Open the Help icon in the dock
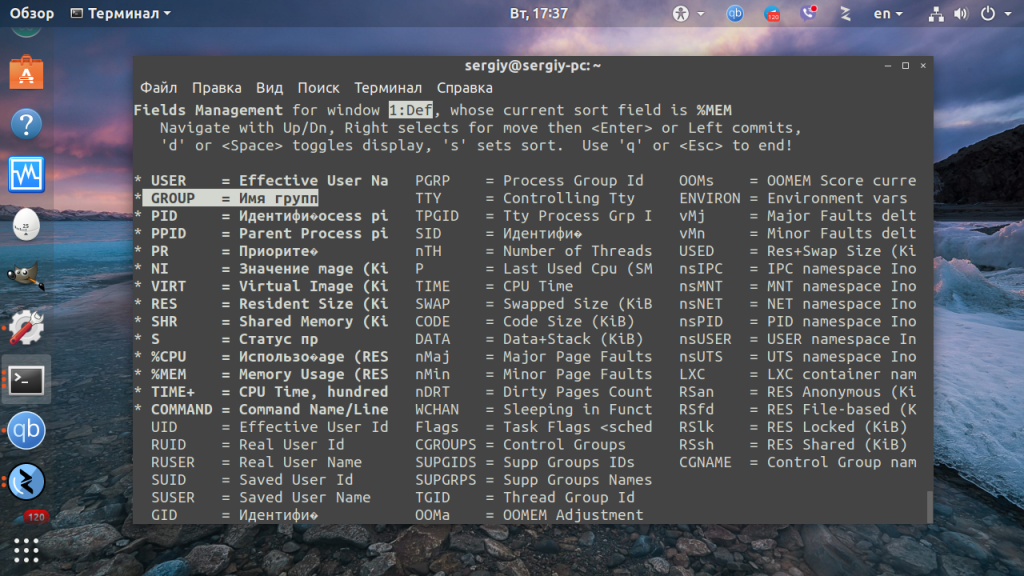The height and width of the screenshot is (576, 1024). [x=26, y=123]
